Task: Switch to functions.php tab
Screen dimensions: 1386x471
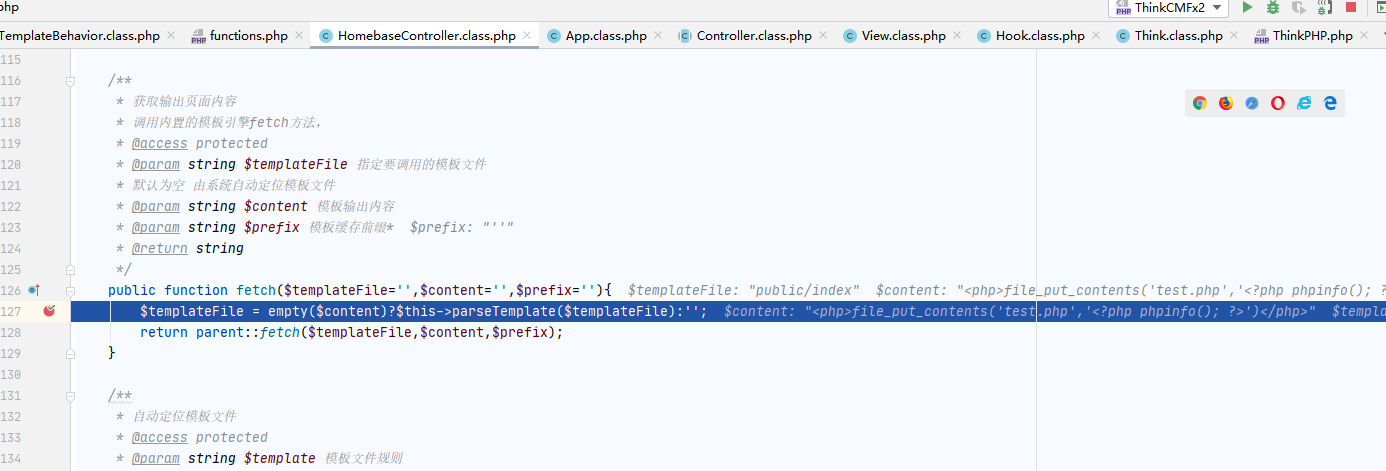Action: tap(239, 35)
